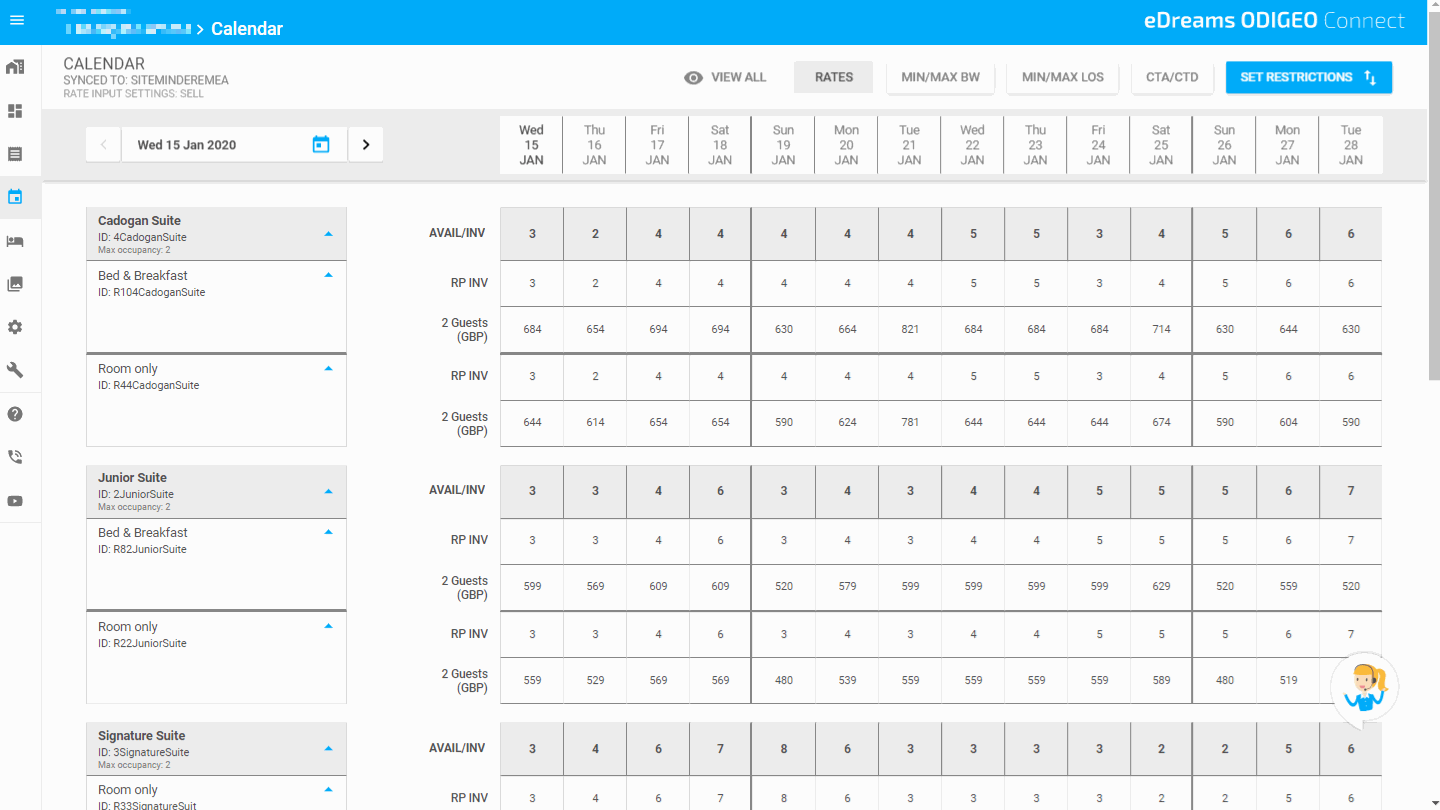Click Cadogan Suite Room only 781 rate
Viewport: 1440px width, 810px height.
point(910,423)
